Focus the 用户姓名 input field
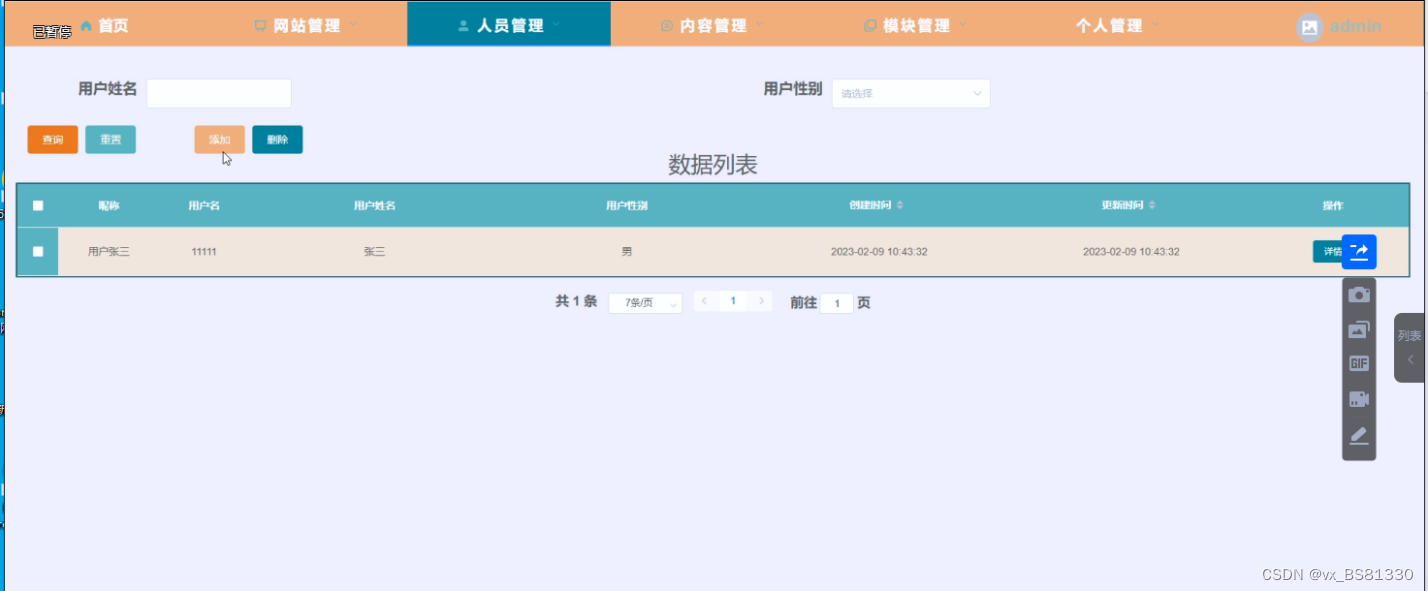 pyautogui.click(x=219, y=93)
